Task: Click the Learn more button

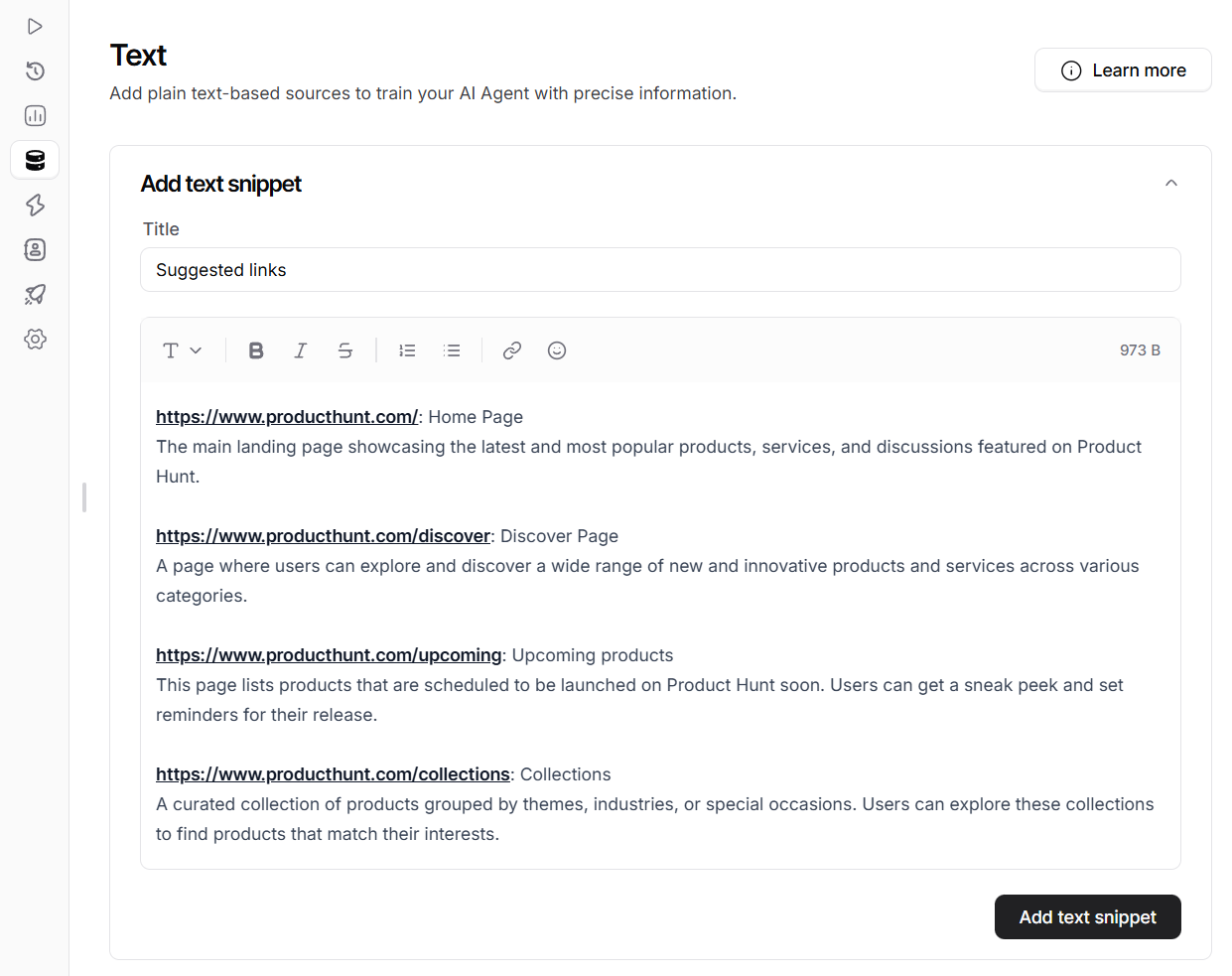Action: tap(1123, 70)
